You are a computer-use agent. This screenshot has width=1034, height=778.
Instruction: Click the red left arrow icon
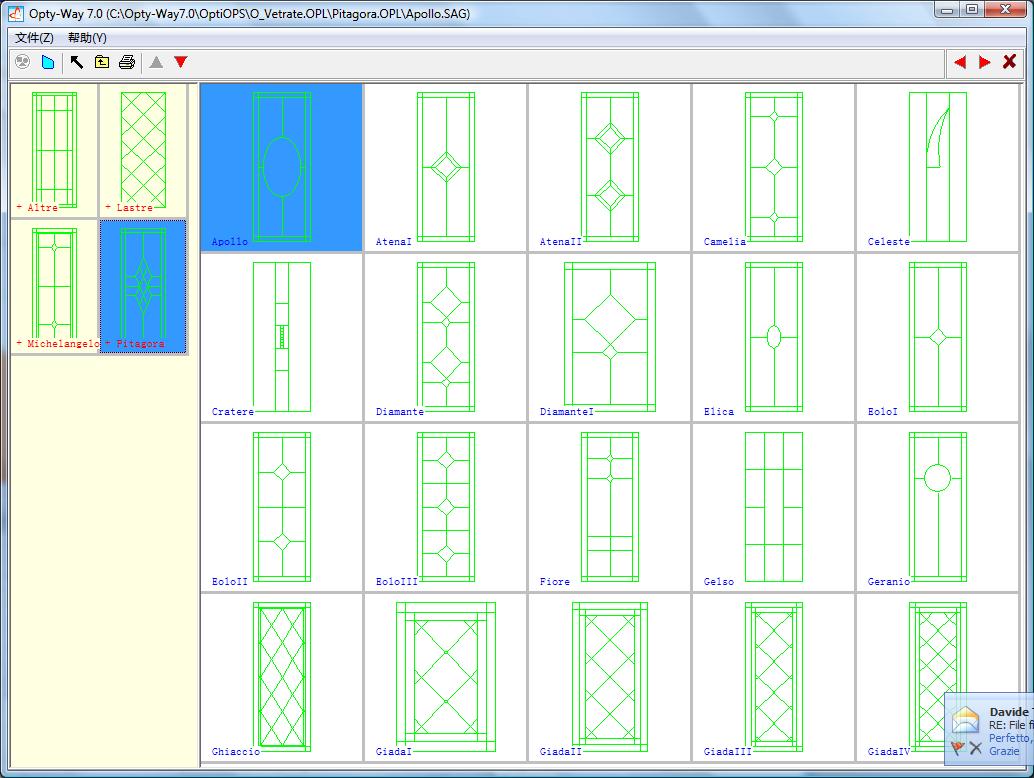click(x=960, y=62)
